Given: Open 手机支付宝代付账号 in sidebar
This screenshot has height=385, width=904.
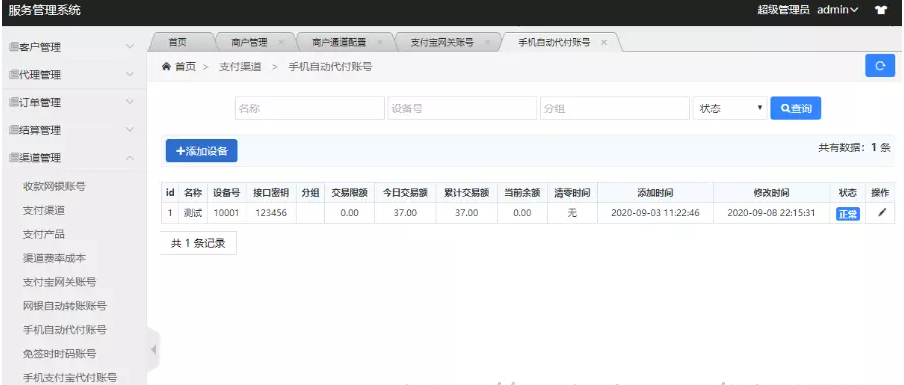Looking at the screenshot, I should pos(70,378).
